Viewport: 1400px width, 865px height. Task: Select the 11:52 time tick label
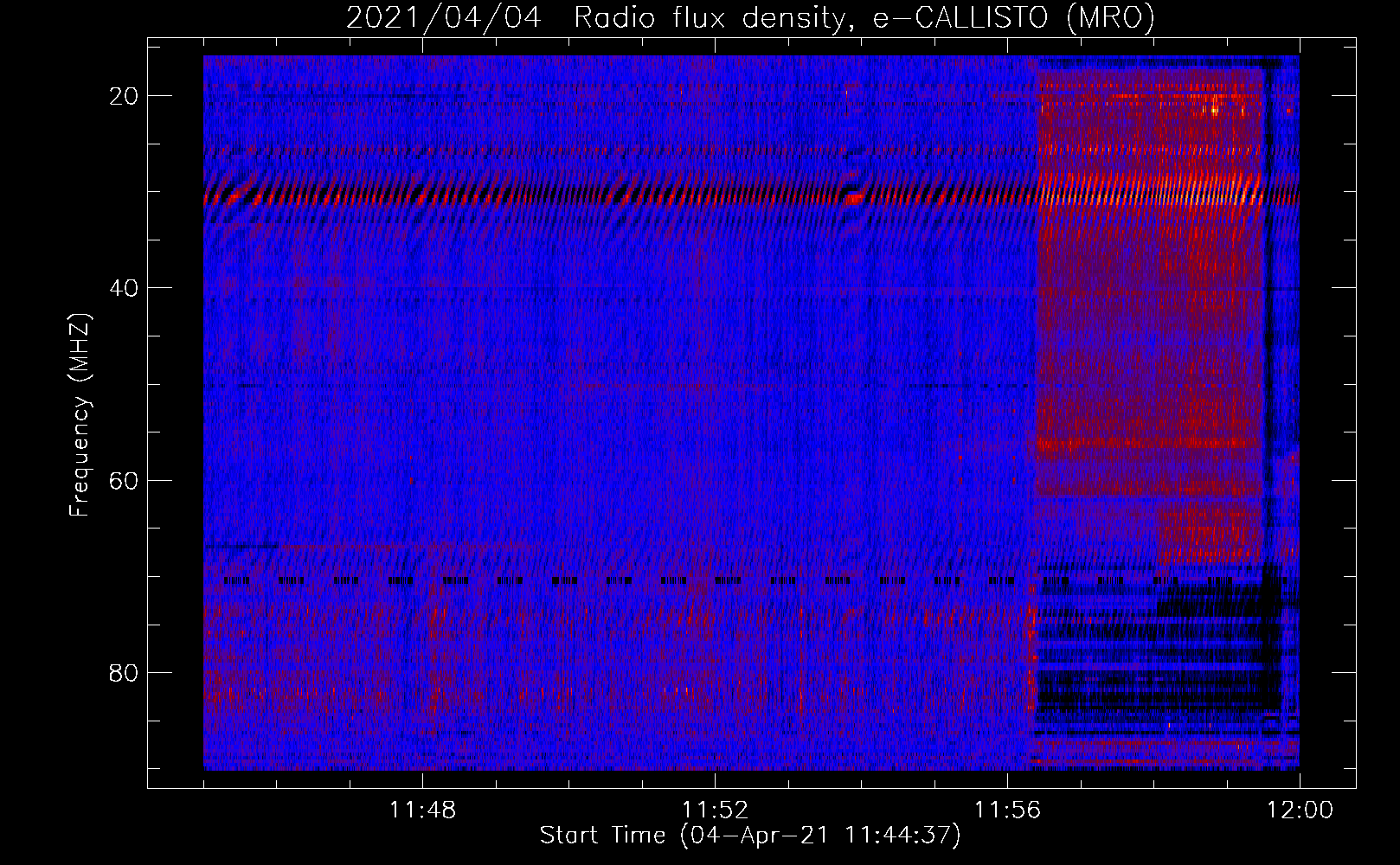(715, 810)
